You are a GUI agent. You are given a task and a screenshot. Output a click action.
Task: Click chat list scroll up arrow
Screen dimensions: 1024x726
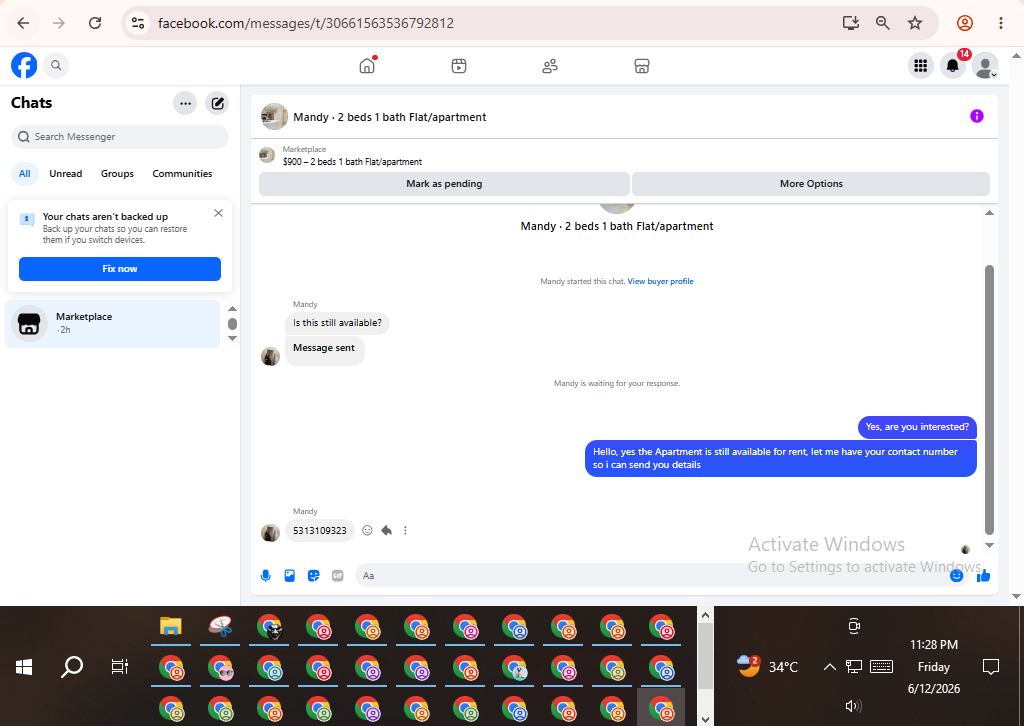tap(232, 309)
